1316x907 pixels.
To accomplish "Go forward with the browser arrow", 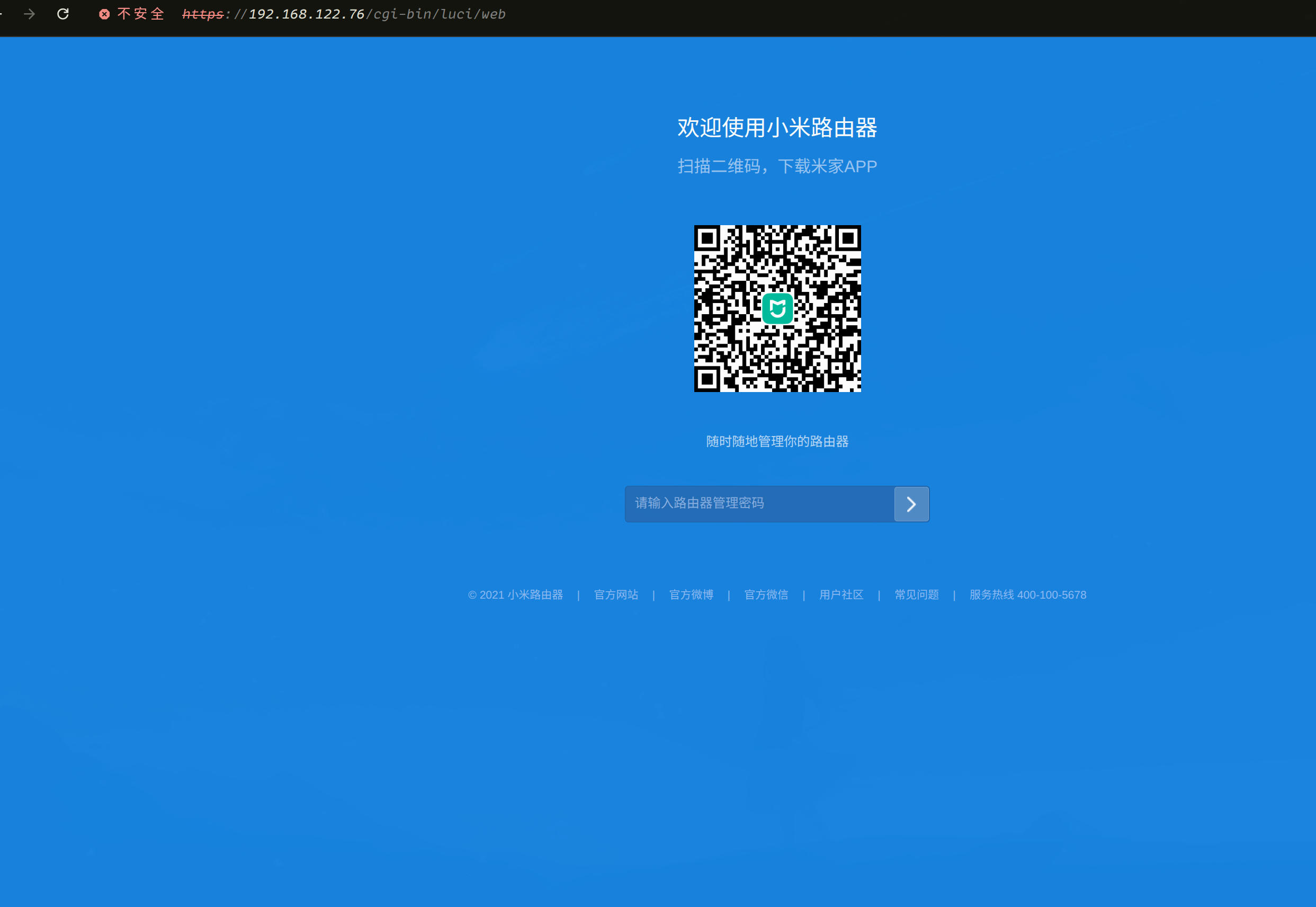I will coord(30,14).
